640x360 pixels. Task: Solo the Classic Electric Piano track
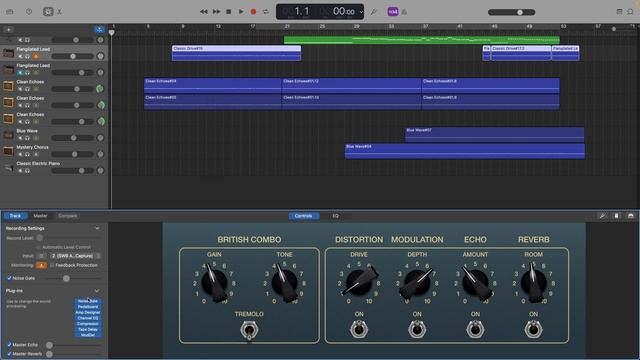pyautogui.click(x=27, y=171)
